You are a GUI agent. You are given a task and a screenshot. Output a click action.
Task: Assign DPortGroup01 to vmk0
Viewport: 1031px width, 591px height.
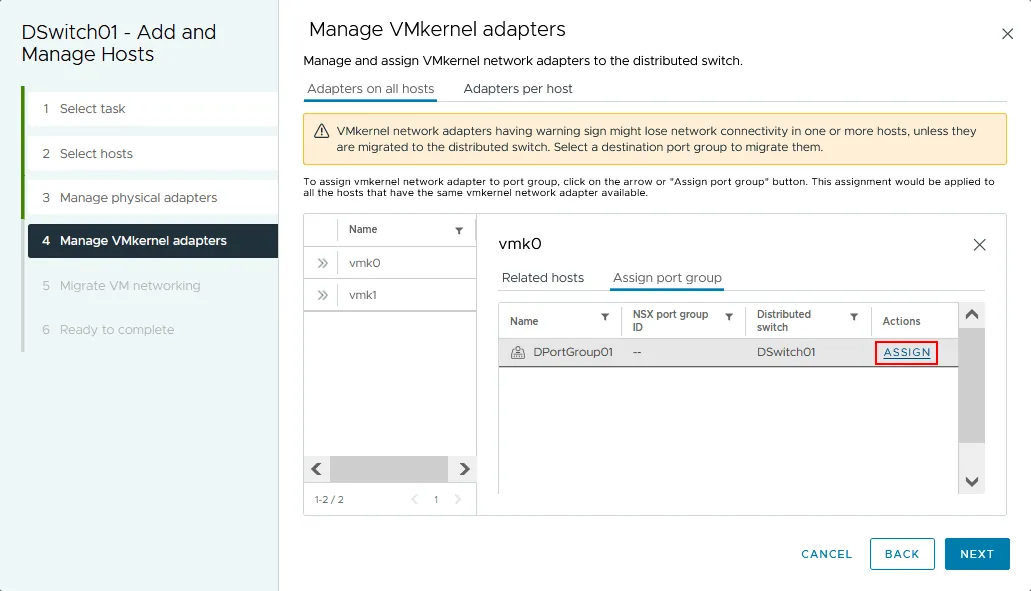(x=906, y=352)
